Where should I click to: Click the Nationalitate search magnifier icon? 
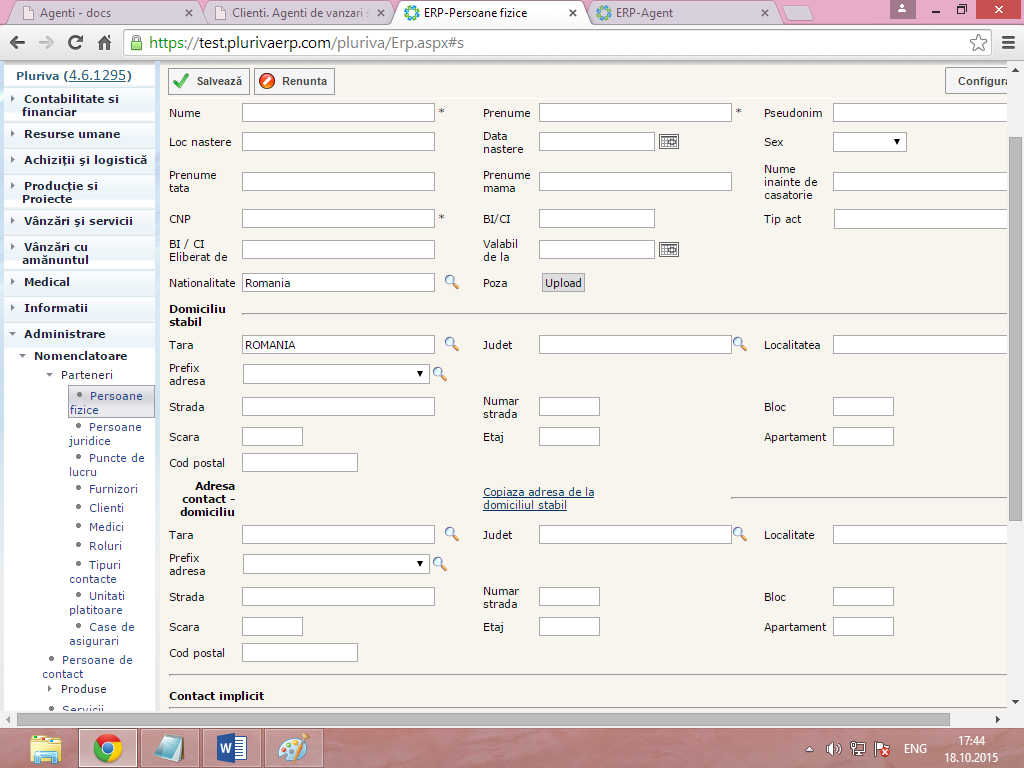[451, 283]
